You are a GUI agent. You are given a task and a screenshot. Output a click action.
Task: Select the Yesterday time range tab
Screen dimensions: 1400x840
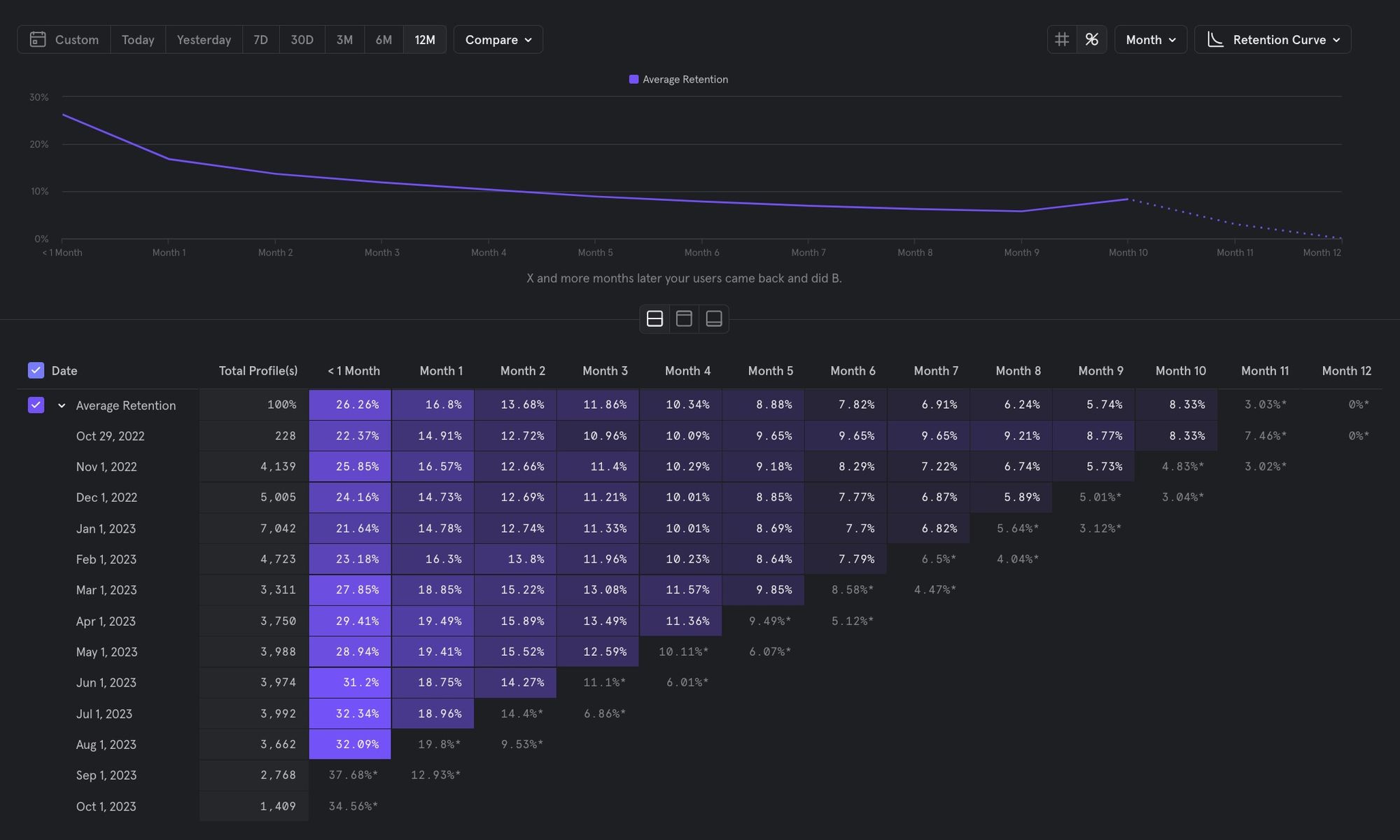tap(203, 39)
